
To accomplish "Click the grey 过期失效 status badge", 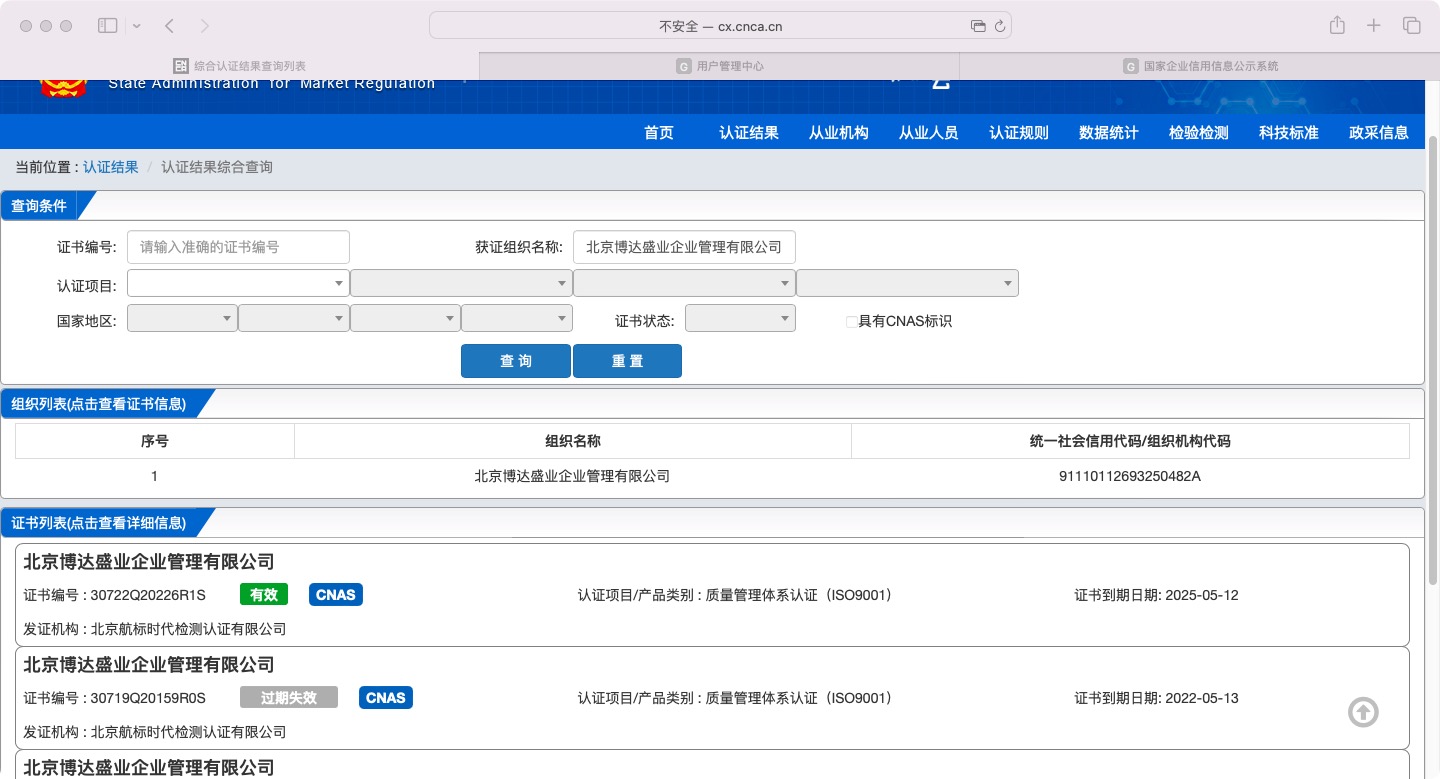I will point(289,698).
